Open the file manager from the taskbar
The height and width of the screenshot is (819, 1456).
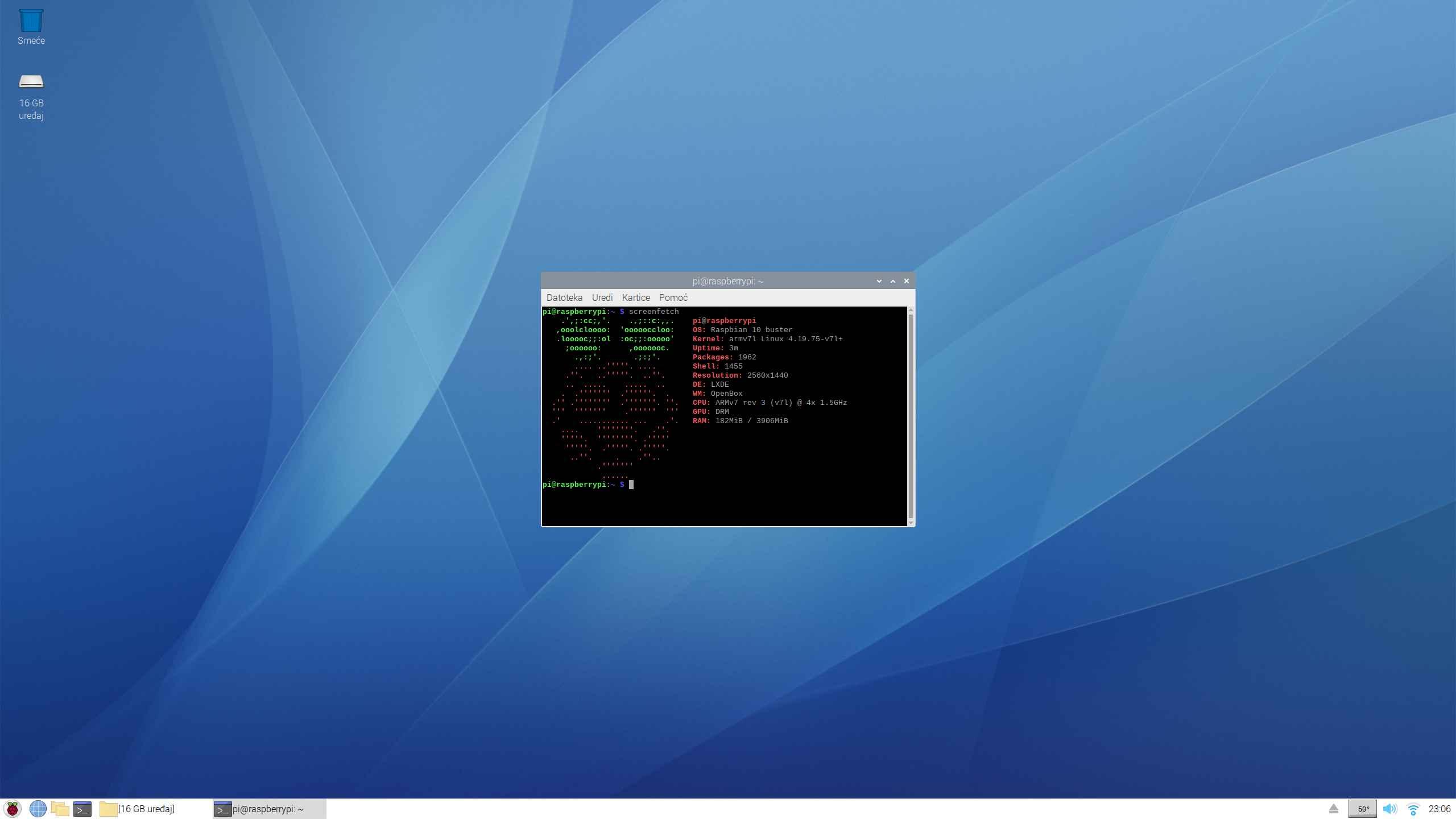coord(60,809)
